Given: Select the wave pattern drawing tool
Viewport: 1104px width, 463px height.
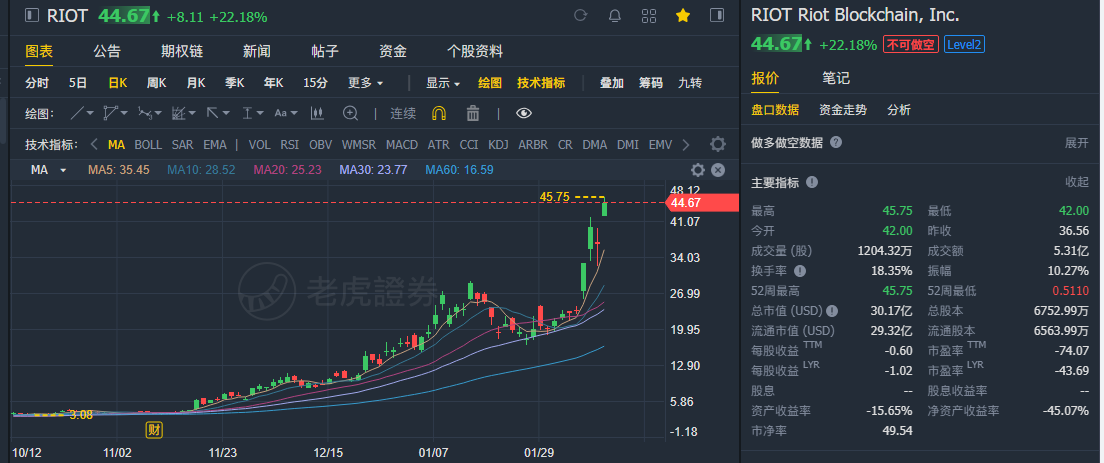Looking at the screenshot, I should coord(145,113).
